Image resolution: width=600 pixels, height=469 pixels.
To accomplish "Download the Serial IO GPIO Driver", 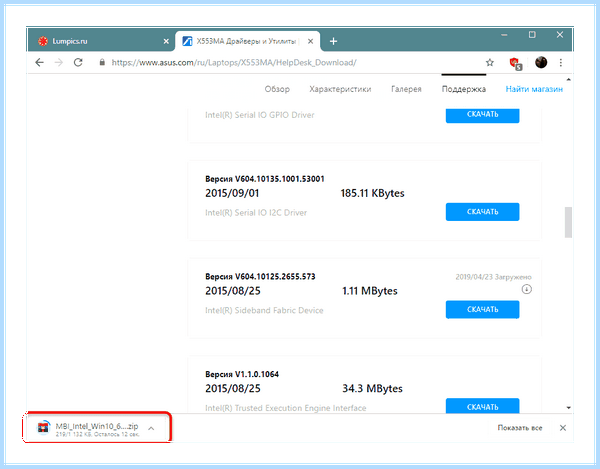I will [482, 115].
